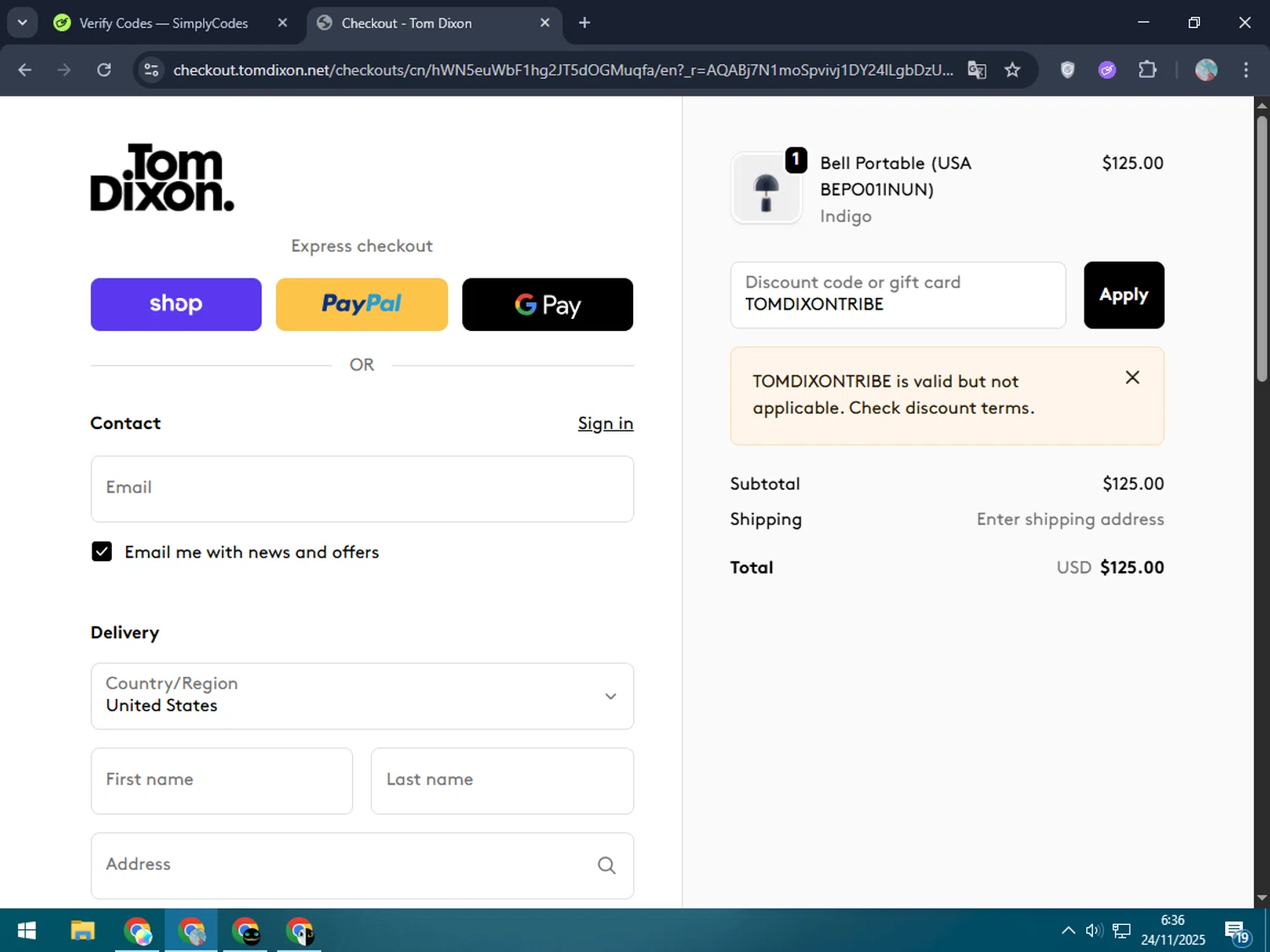Screen dimensions: 1270x952
Task: Click the Bell Portable product thumbnail
Action: coord(766,188)
